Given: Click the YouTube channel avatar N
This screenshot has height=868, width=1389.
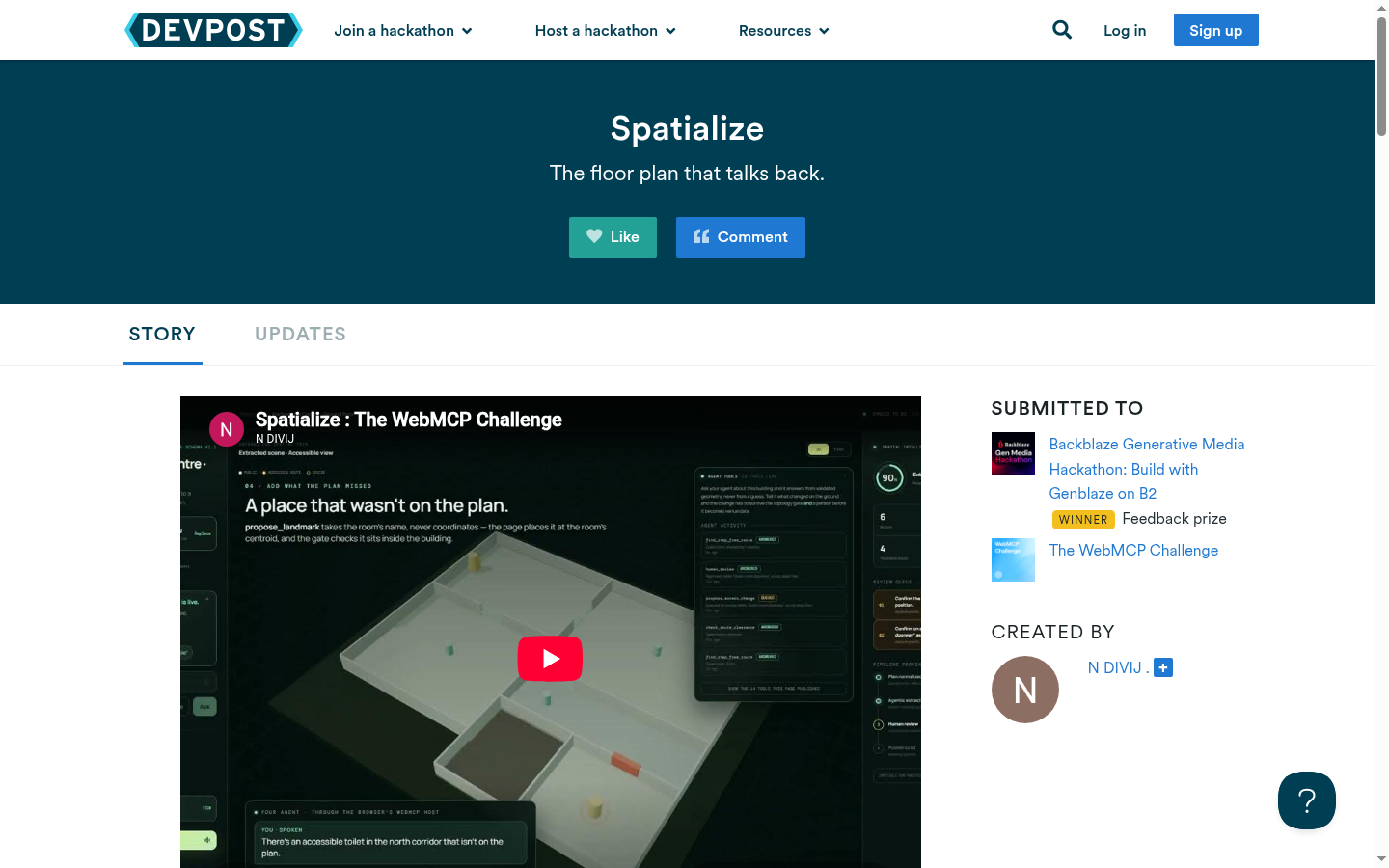Looking at the screenshot, I should 227,429.
